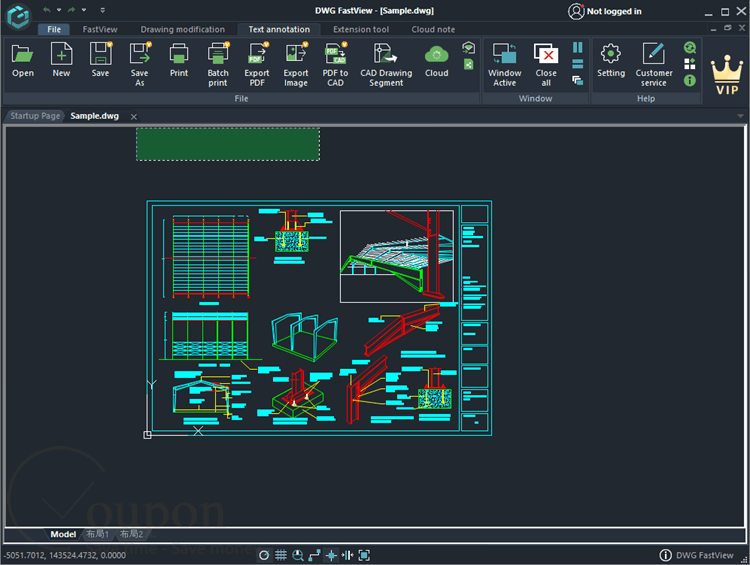Screen dimensions: 750x565
Task: Expand the undo history dropdown arrow
Action: pyautogui.click(x=59, y=10)
